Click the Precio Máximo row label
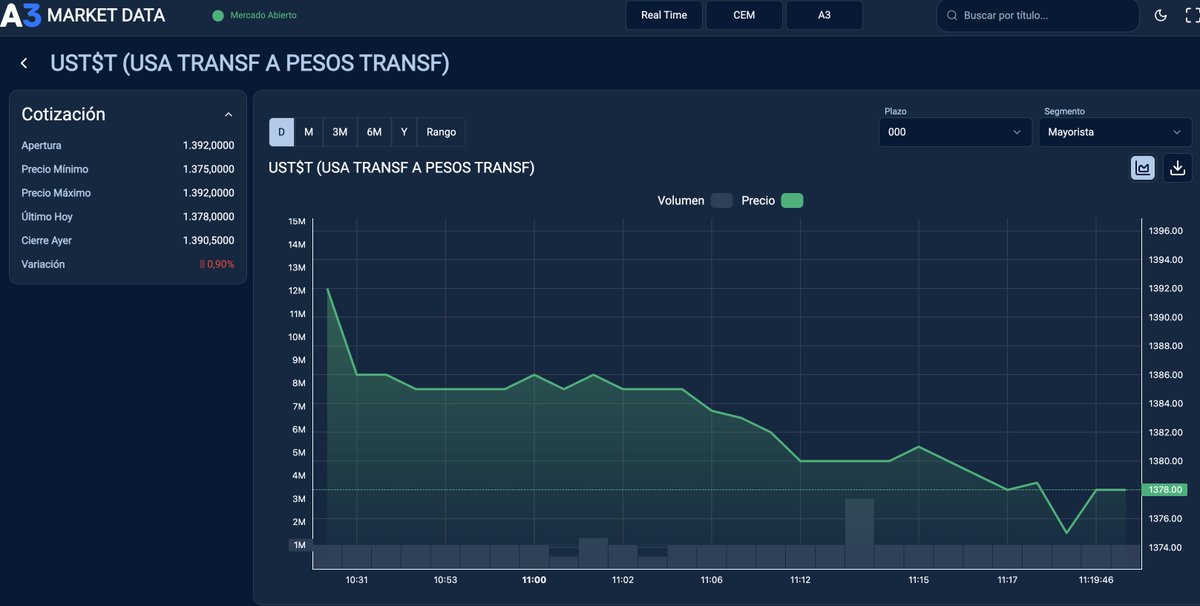 coord(56,193)
